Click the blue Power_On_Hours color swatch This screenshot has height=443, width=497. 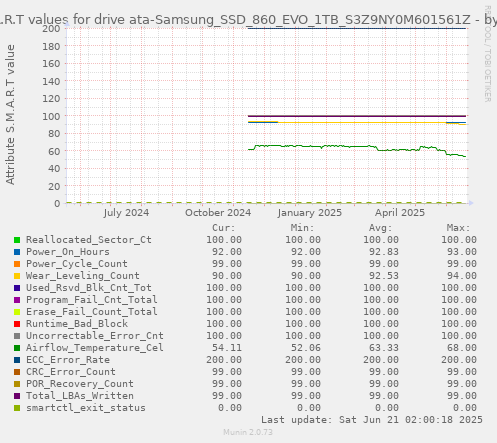point(17,252)
